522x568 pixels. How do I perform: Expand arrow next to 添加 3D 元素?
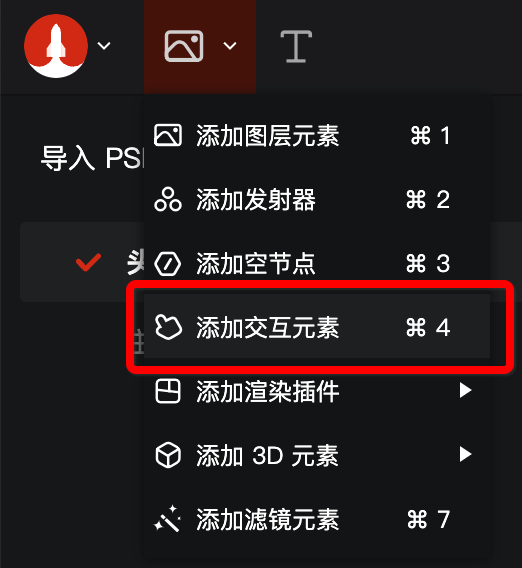click(x=465, y=454)
